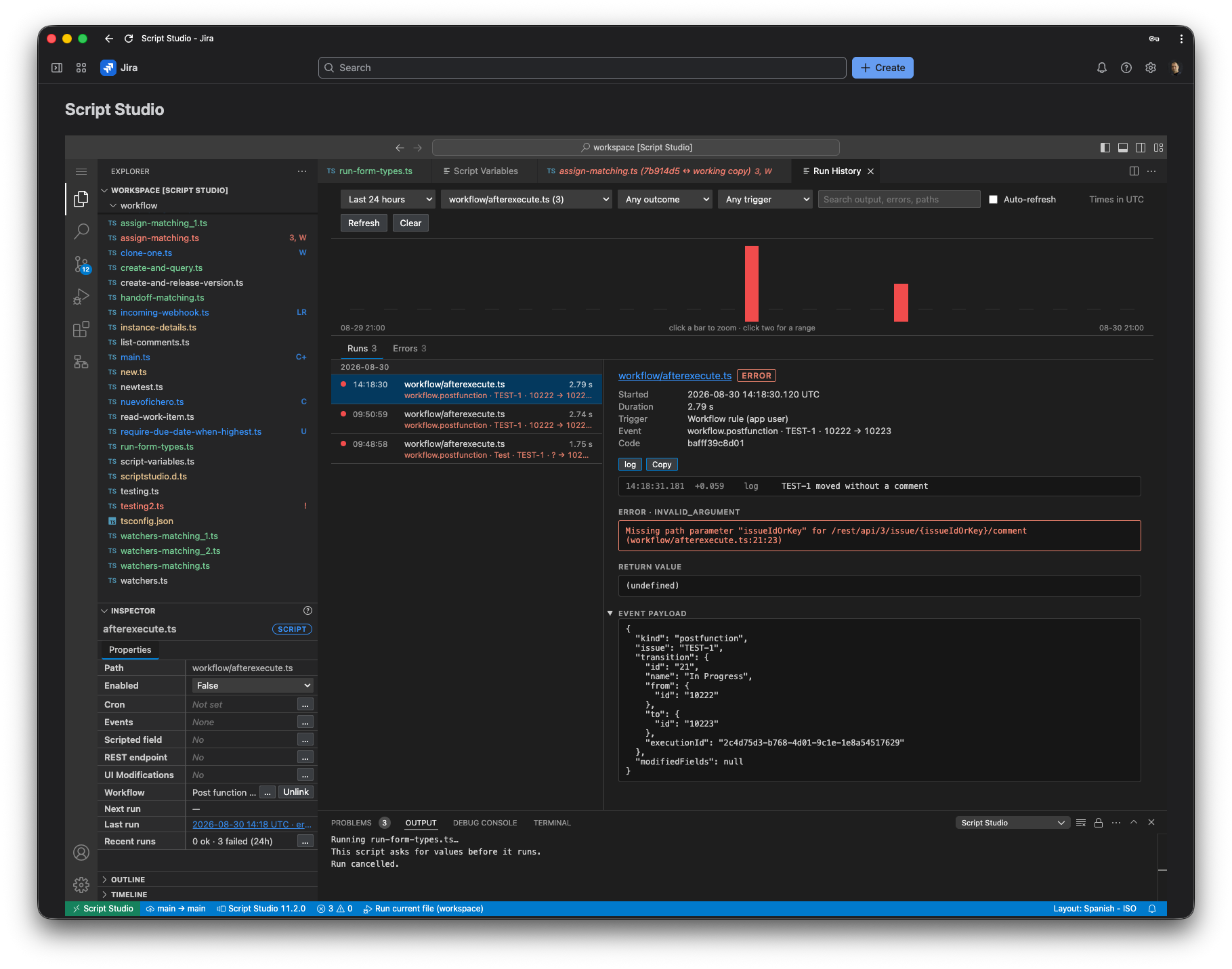The image size is (1232, 969).
Task: Open the Last 24 hours dropdown
Action: 388,200
